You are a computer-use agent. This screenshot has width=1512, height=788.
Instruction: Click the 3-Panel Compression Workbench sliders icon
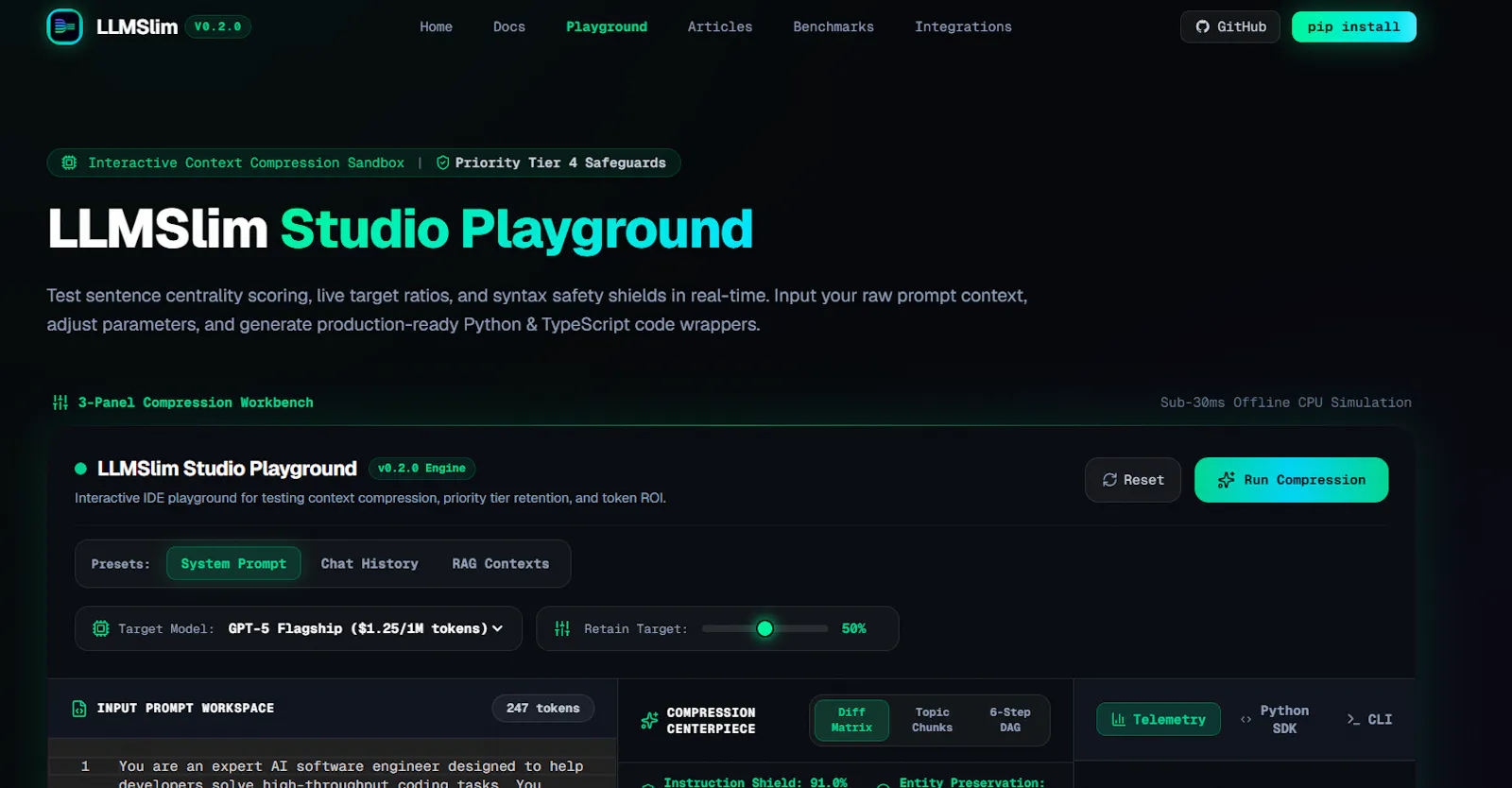click(x=60, y=403)
